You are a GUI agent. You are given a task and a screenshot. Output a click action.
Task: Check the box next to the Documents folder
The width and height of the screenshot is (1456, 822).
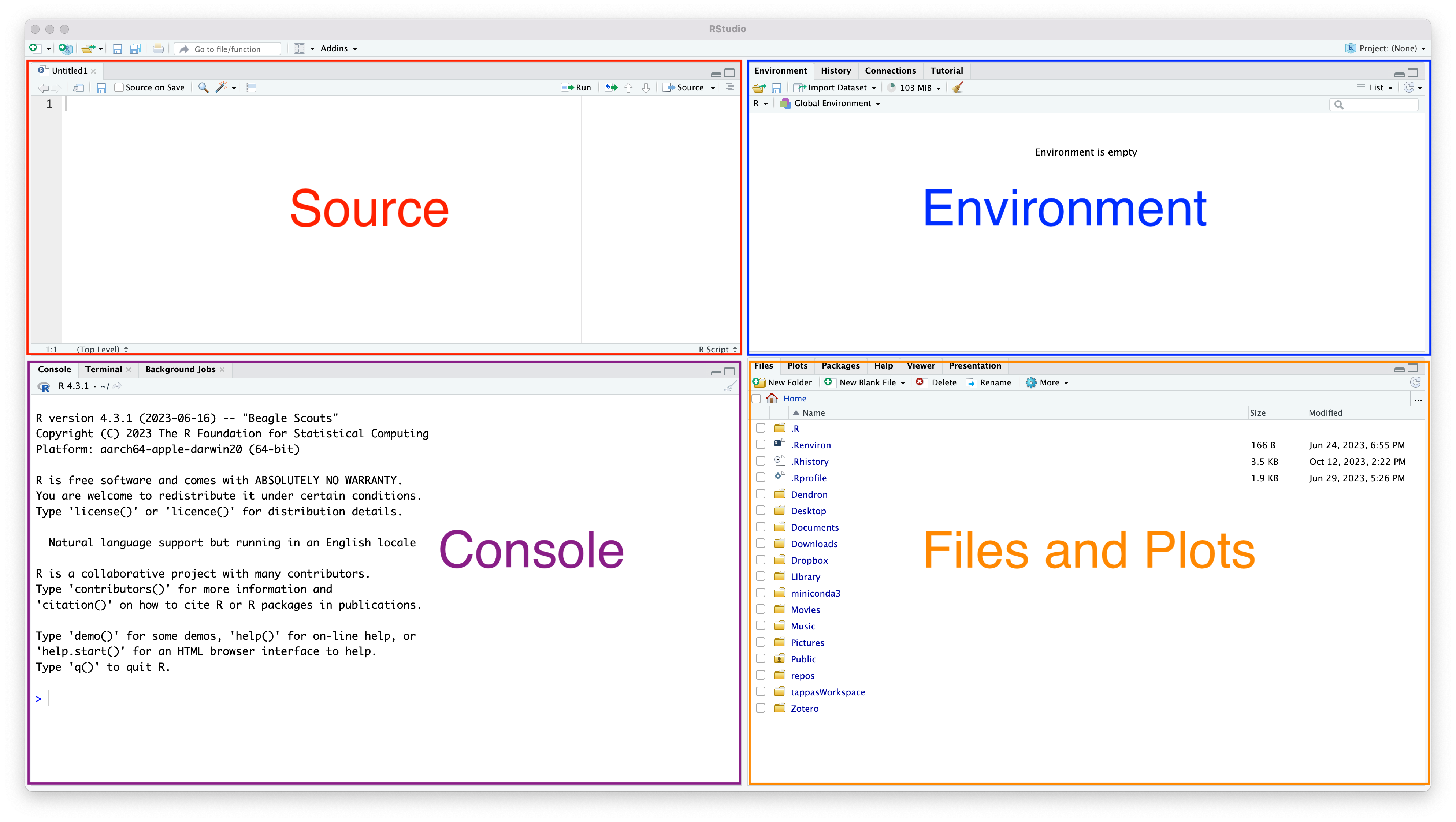761,527
